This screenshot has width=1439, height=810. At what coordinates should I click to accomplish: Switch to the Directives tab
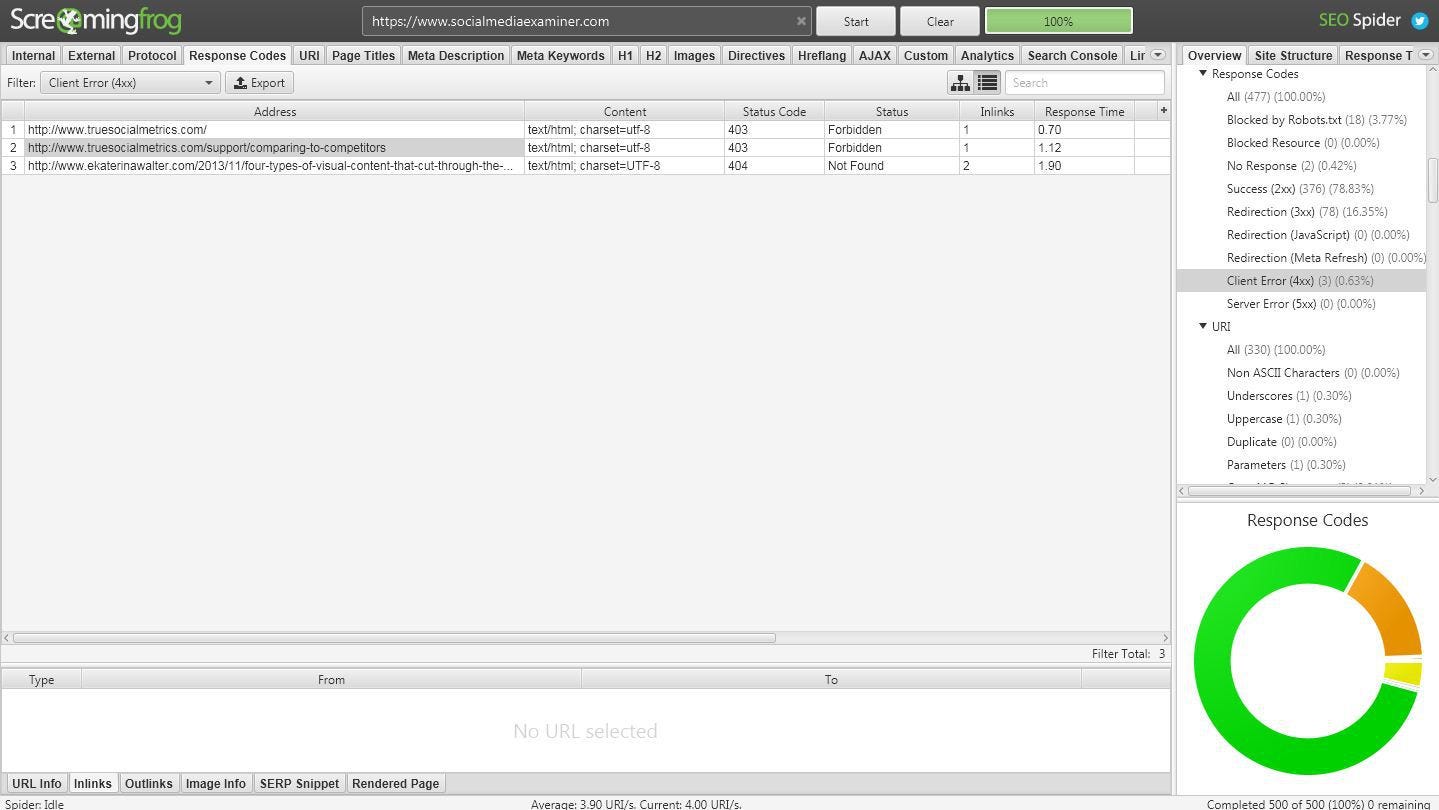[x=756, y=56]
